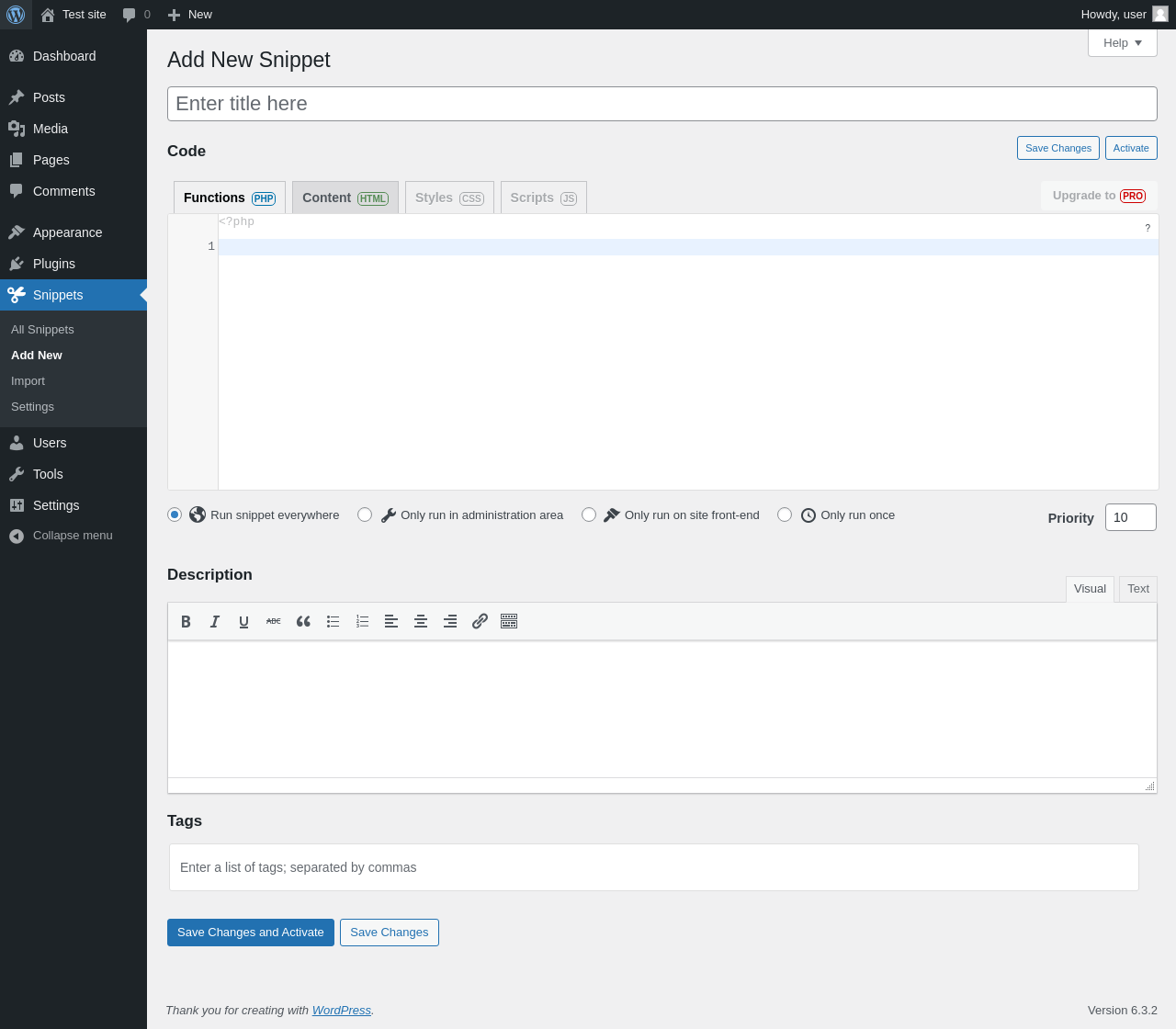
Task: Click the user avatar next to Howdy, user
Action: coord(1160,14)
